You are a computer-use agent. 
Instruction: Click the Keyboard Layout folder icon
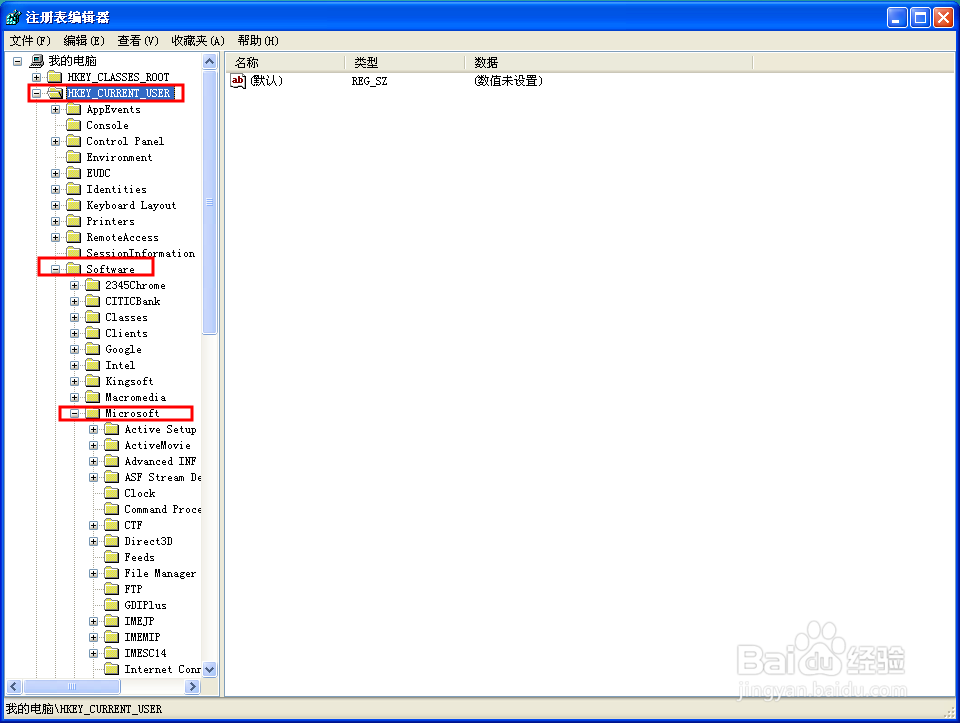[74, 205]
